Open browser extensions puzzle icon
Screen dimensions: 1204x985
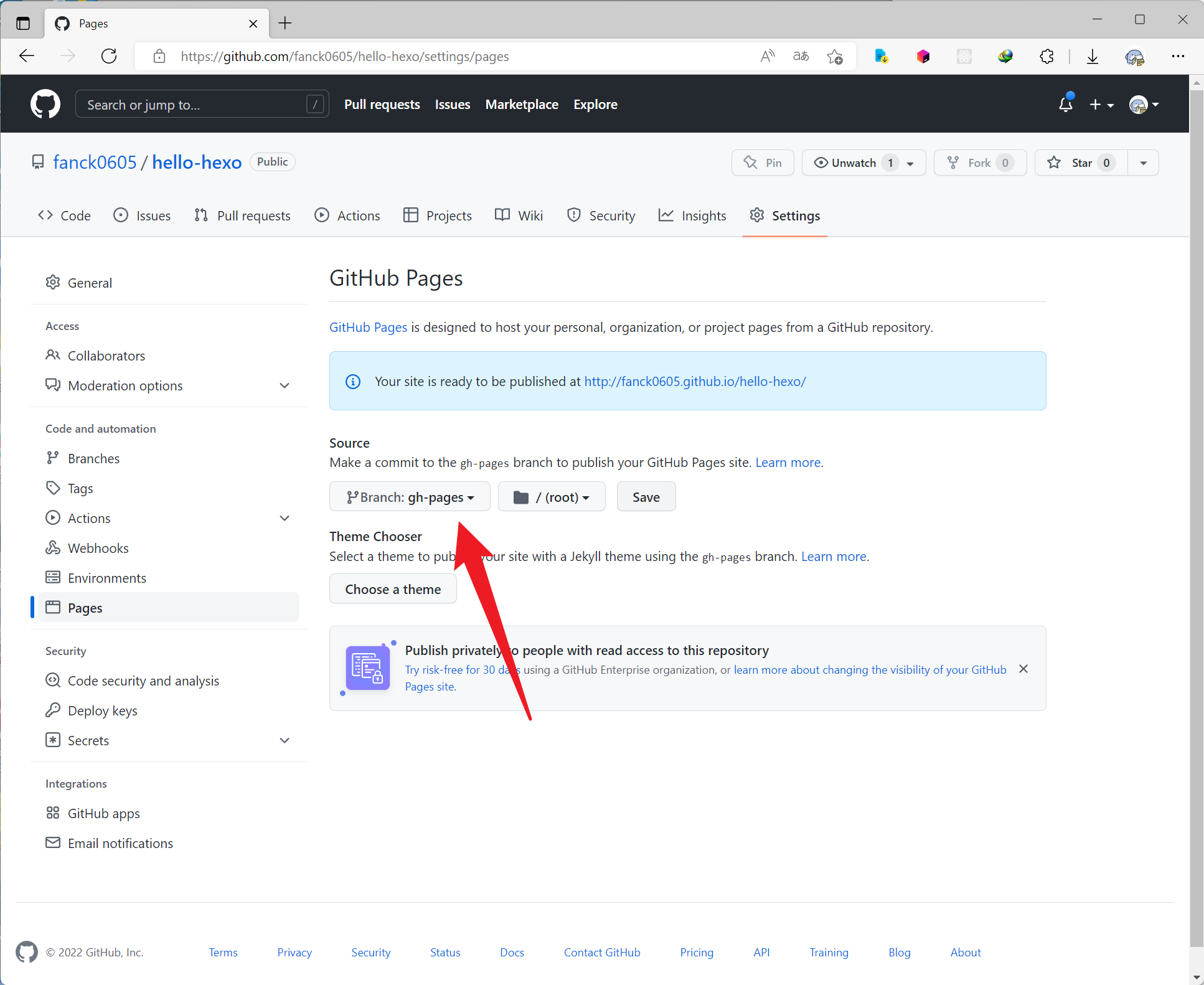(1046, 56)
